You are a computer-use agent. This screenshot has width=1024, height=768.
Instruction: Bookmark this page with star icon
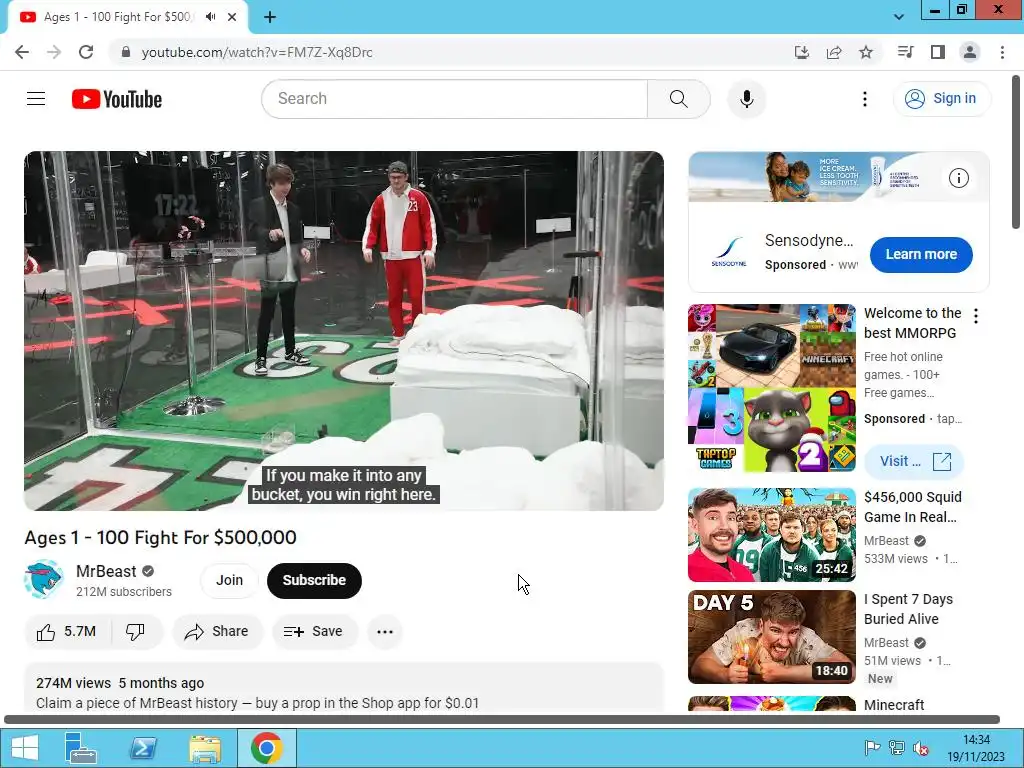(865, 52)
